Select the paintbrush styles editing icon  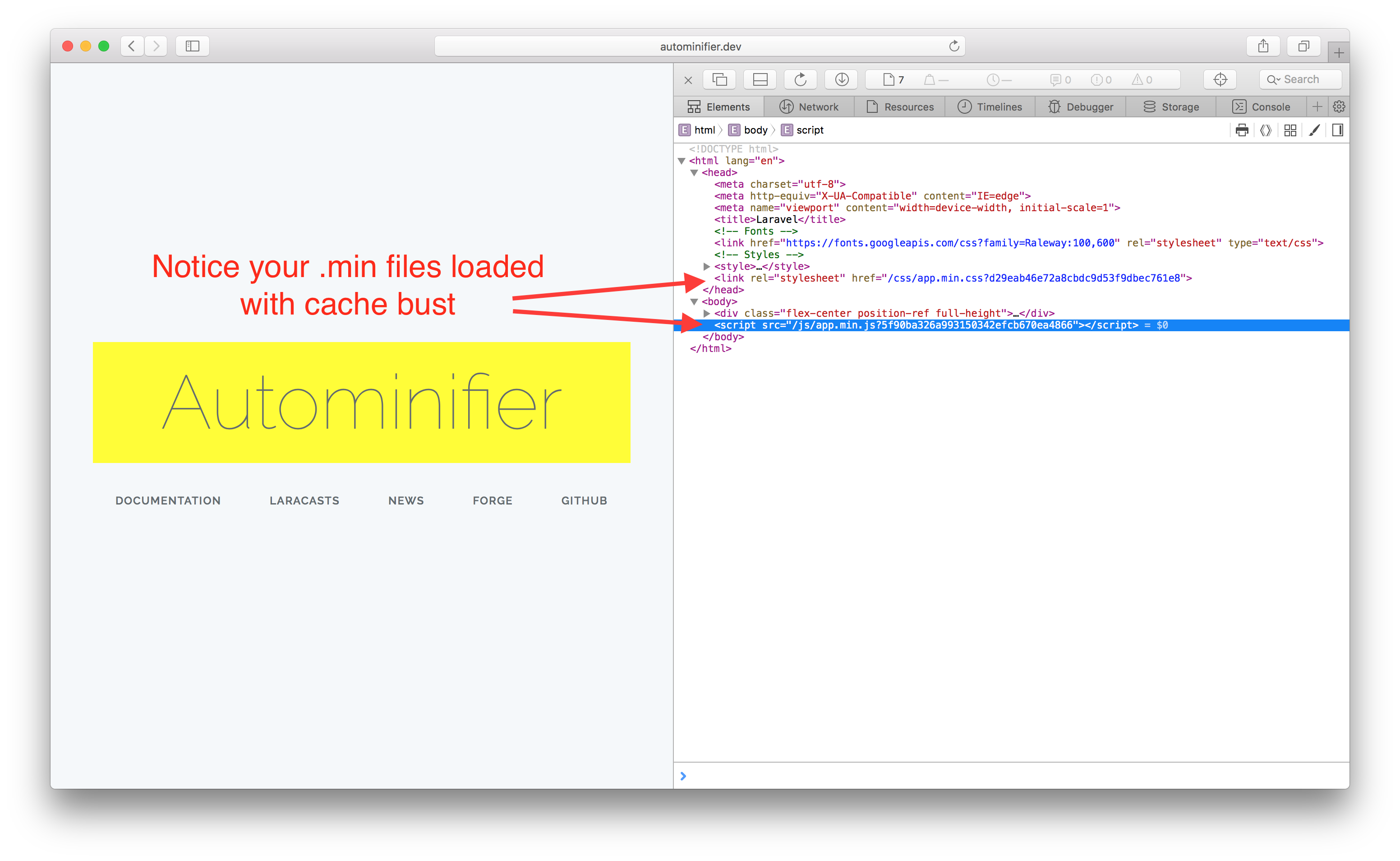tap(1315, 130)
